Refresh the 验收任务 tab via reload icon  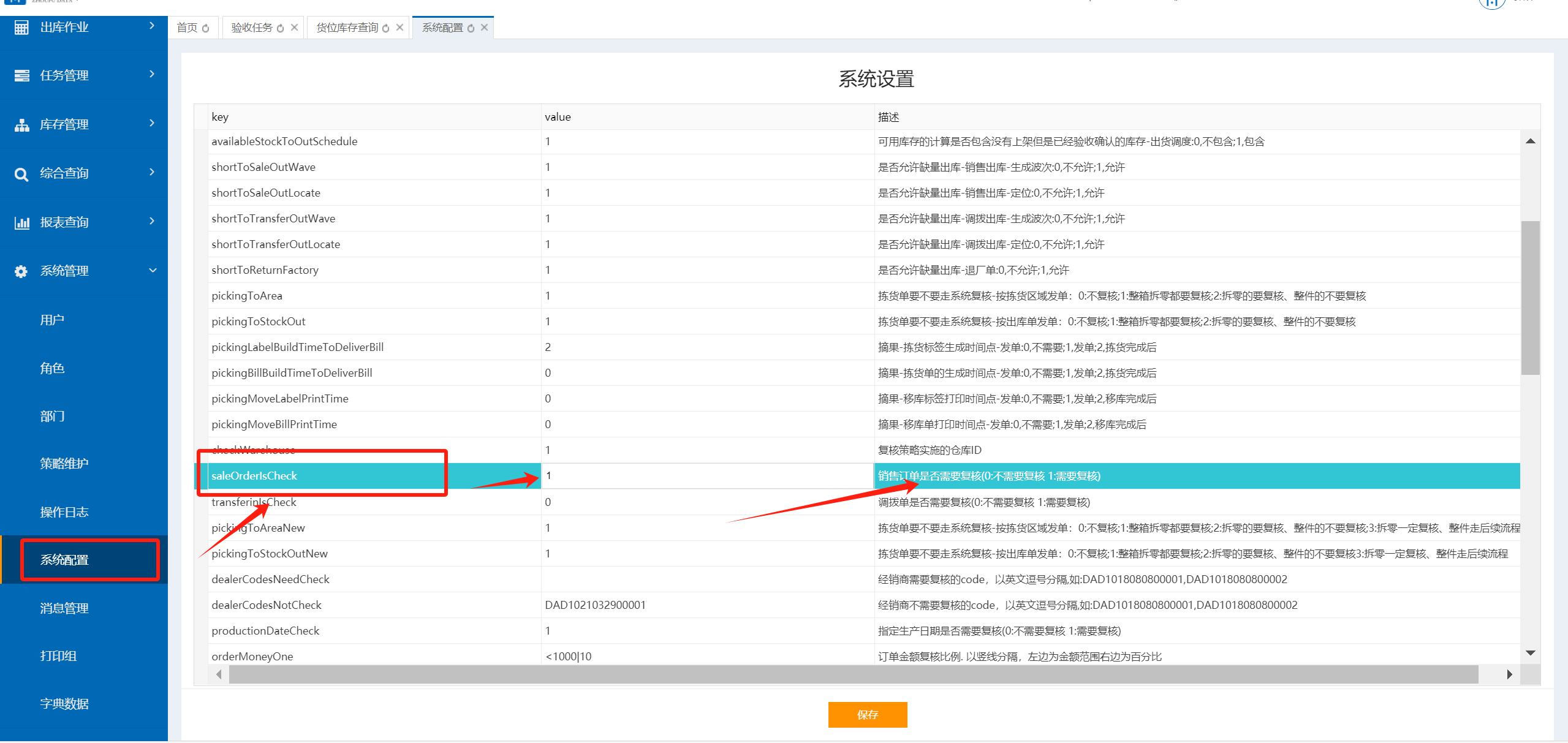281,28
